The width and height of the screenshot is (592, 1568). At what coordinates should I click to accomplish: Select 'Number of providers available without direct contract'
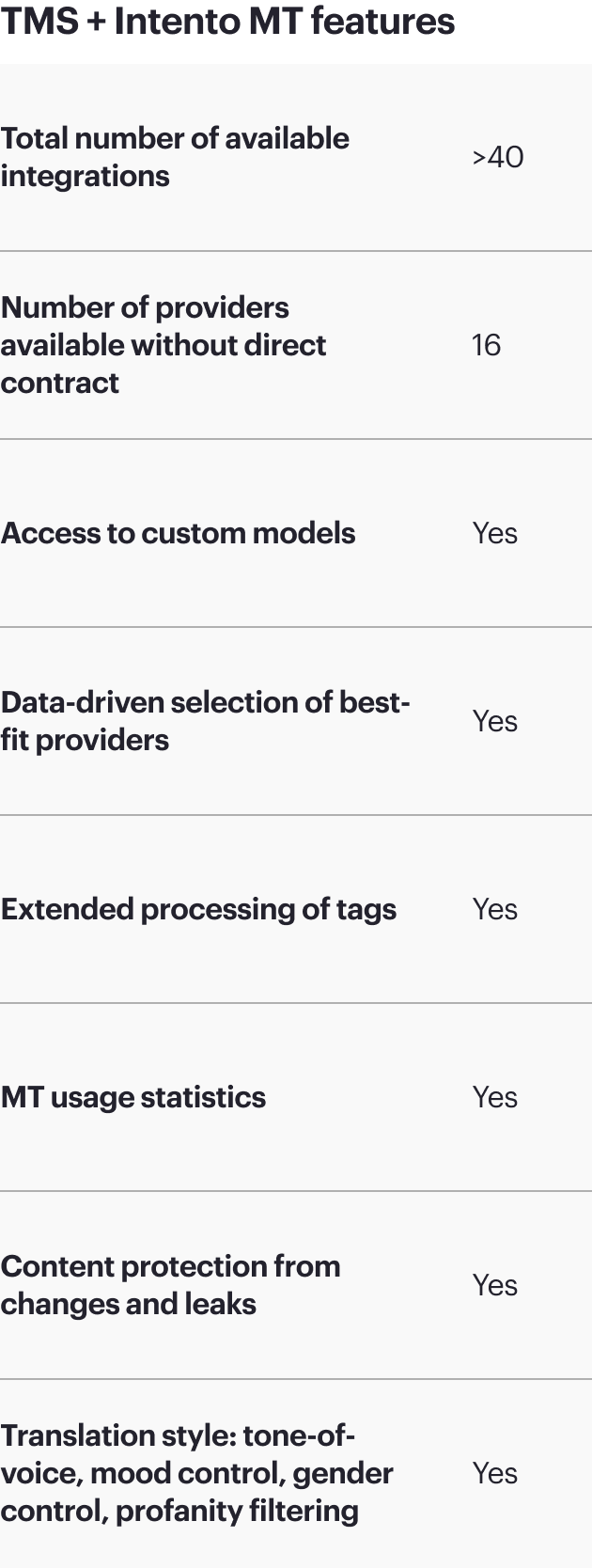click(164, 345)
